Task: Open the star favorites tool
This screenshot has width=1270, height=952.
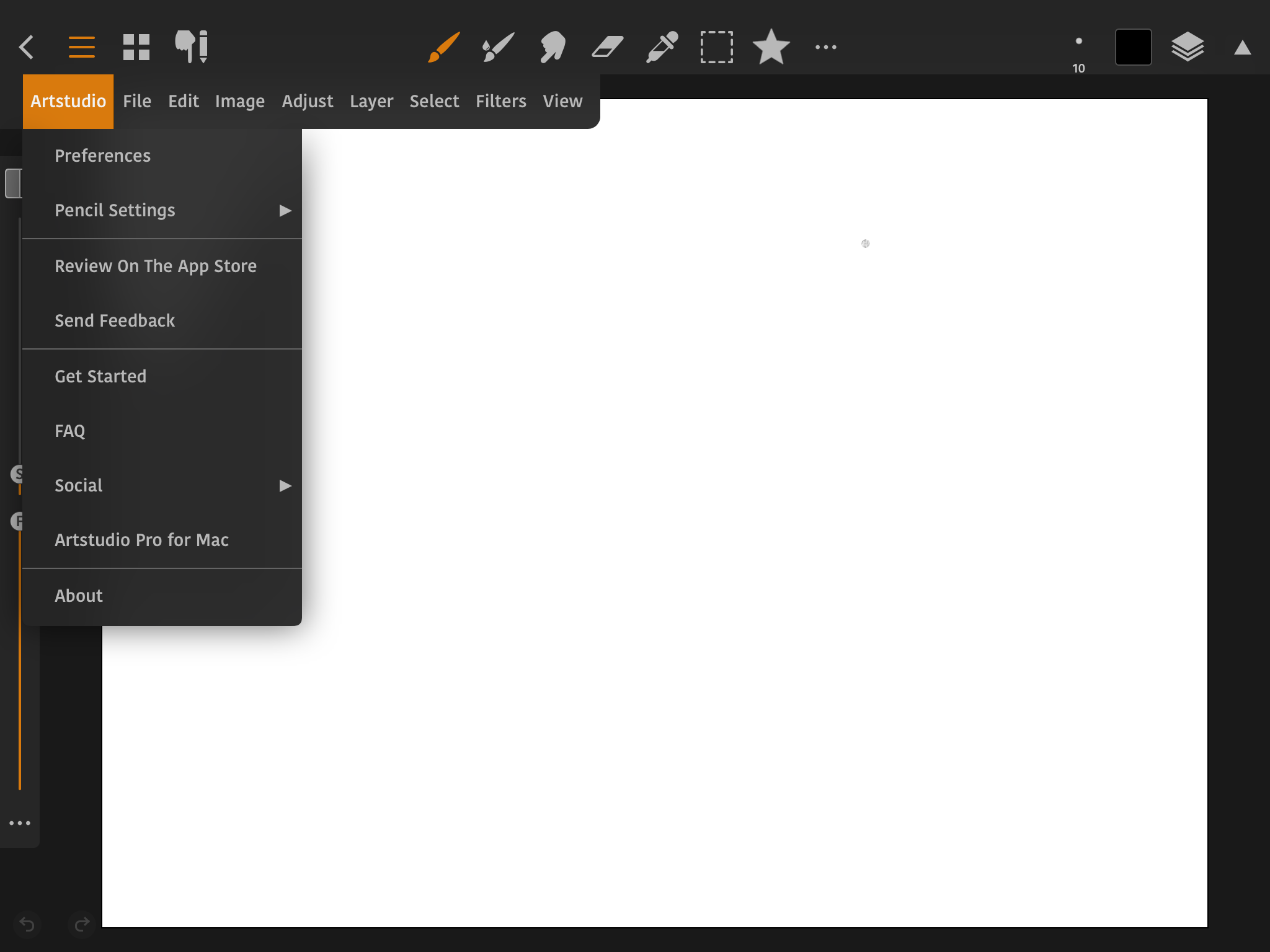Action: (x=771, y=47)
